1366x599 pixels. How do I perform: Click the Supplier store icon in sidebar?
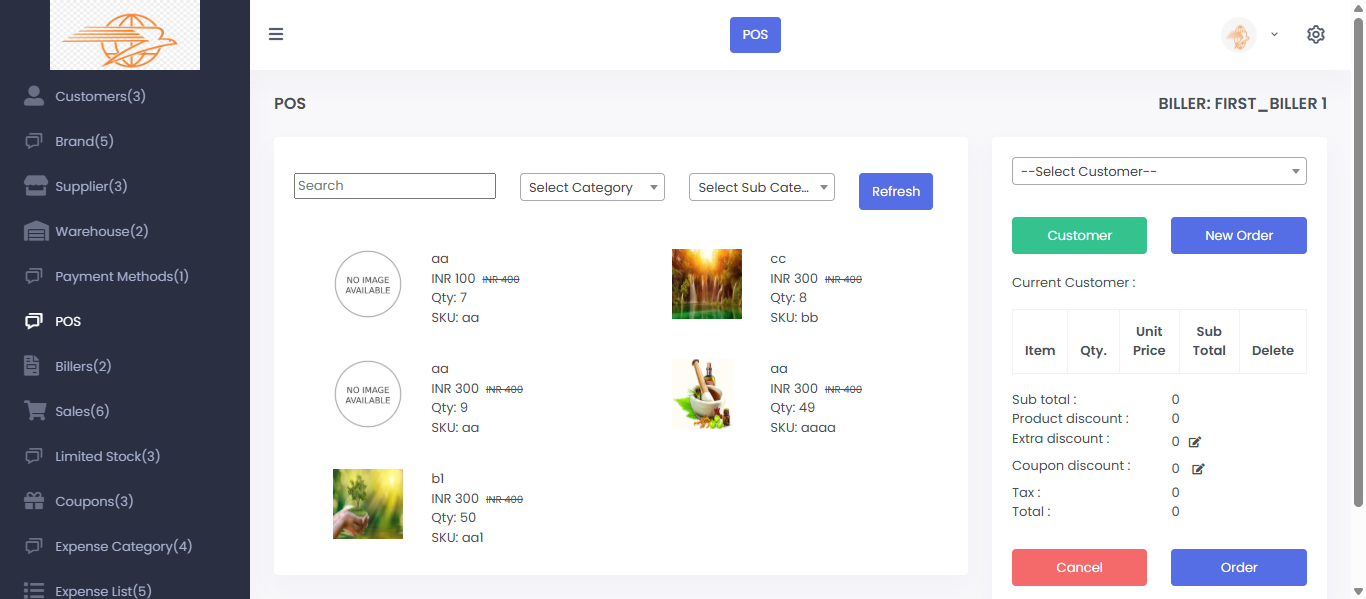36,186
